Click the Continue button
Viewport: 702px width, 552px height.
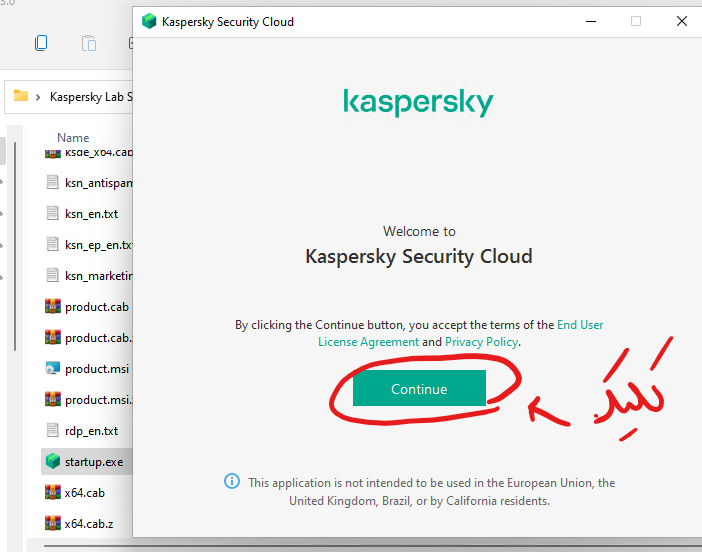pyautogui.click(x=419, y=389)
